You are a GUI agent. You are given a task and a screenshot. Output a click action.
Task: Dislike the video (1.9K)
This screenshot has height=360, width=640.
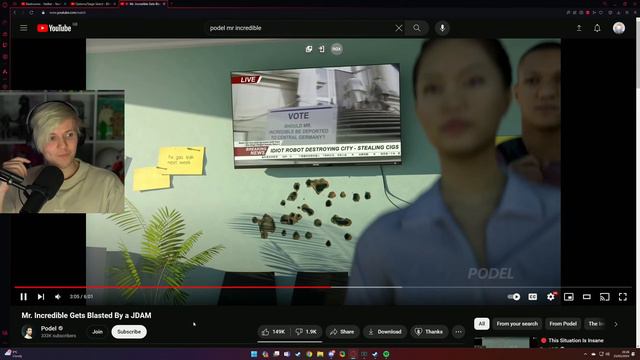tap(307, 332)
